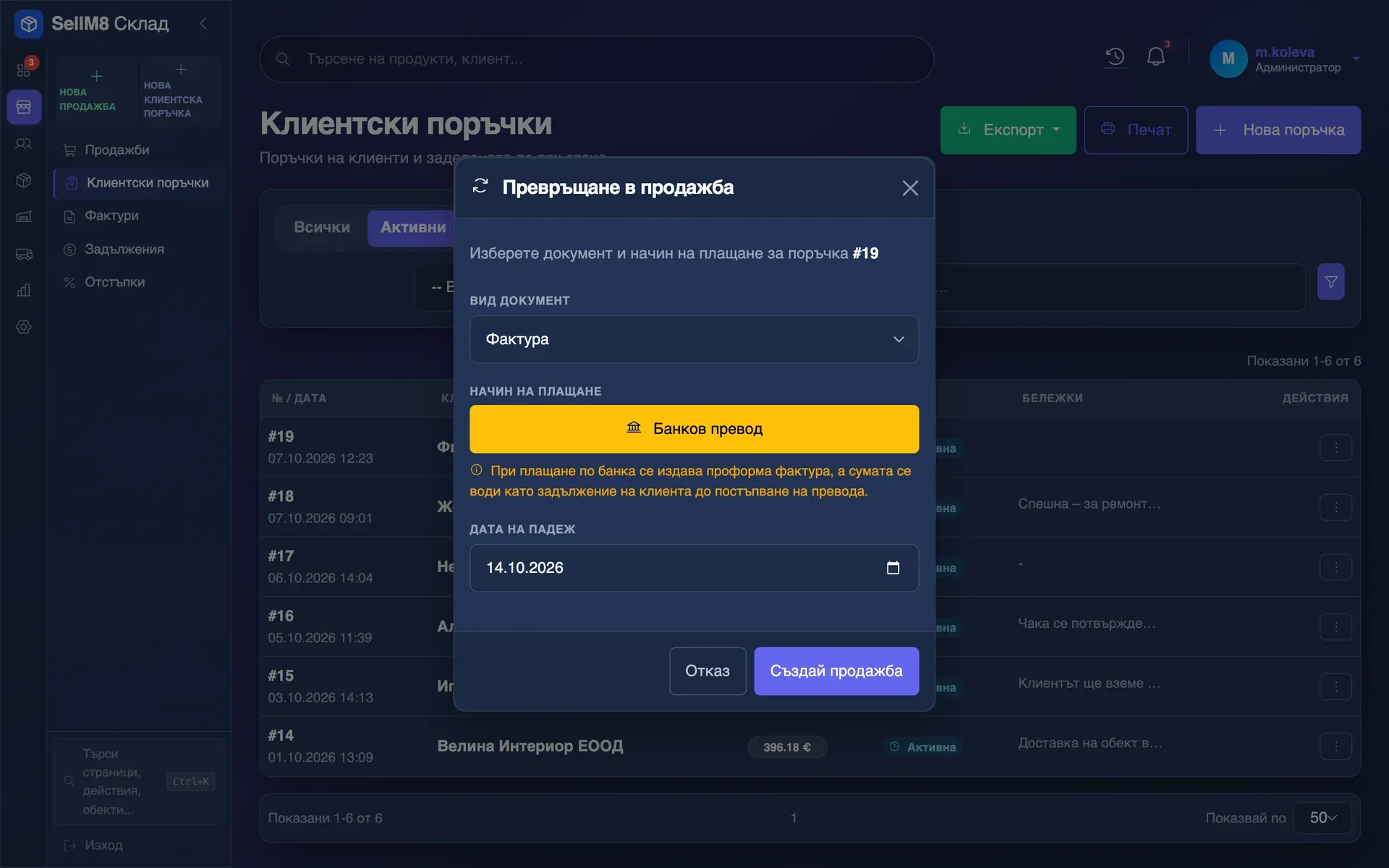Open the delivery truck icon in the rail

(24, 254)
